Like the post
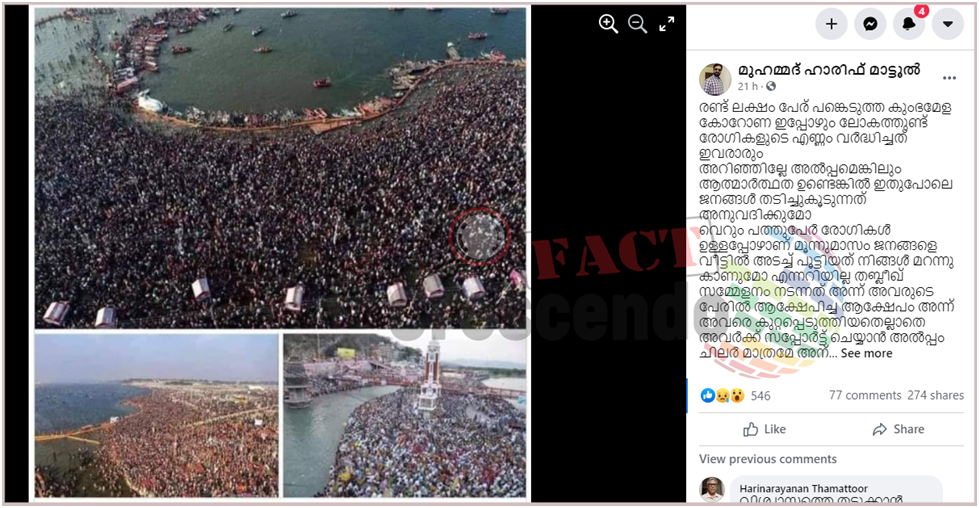This screenshot has height=508, width=979. (x=765, y=429)
